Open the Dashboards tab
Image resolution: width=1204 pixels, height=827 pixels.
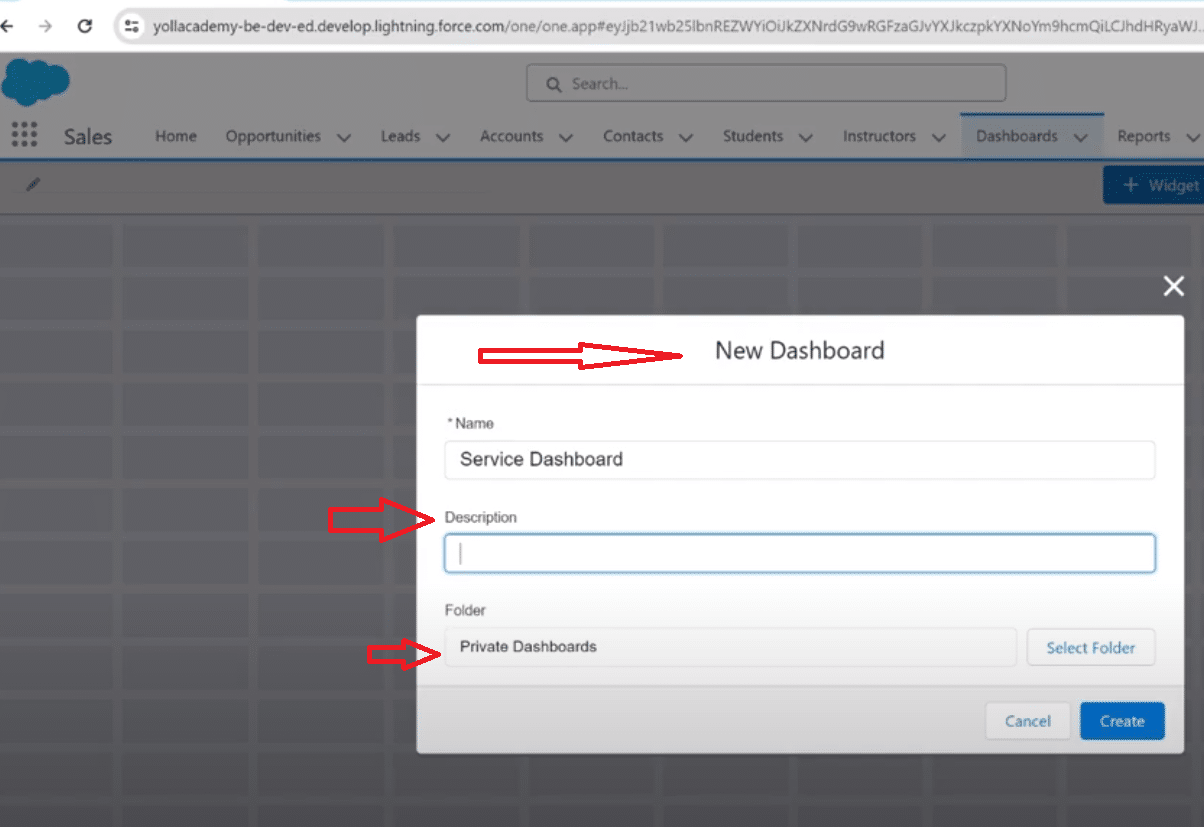(1017, 136)
